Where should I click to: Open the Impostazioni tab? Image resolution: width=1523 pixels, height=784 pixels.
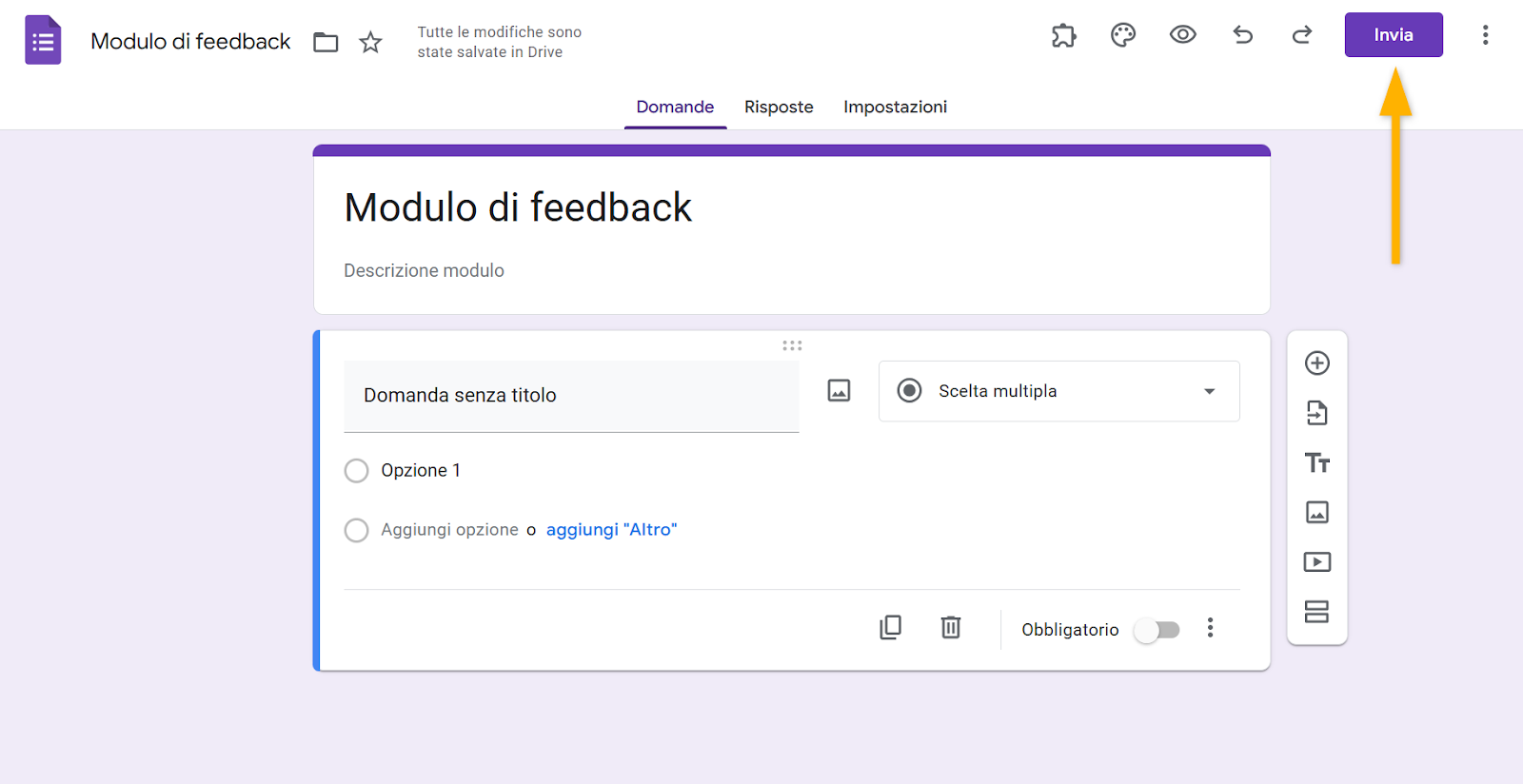tap(895, 107)
